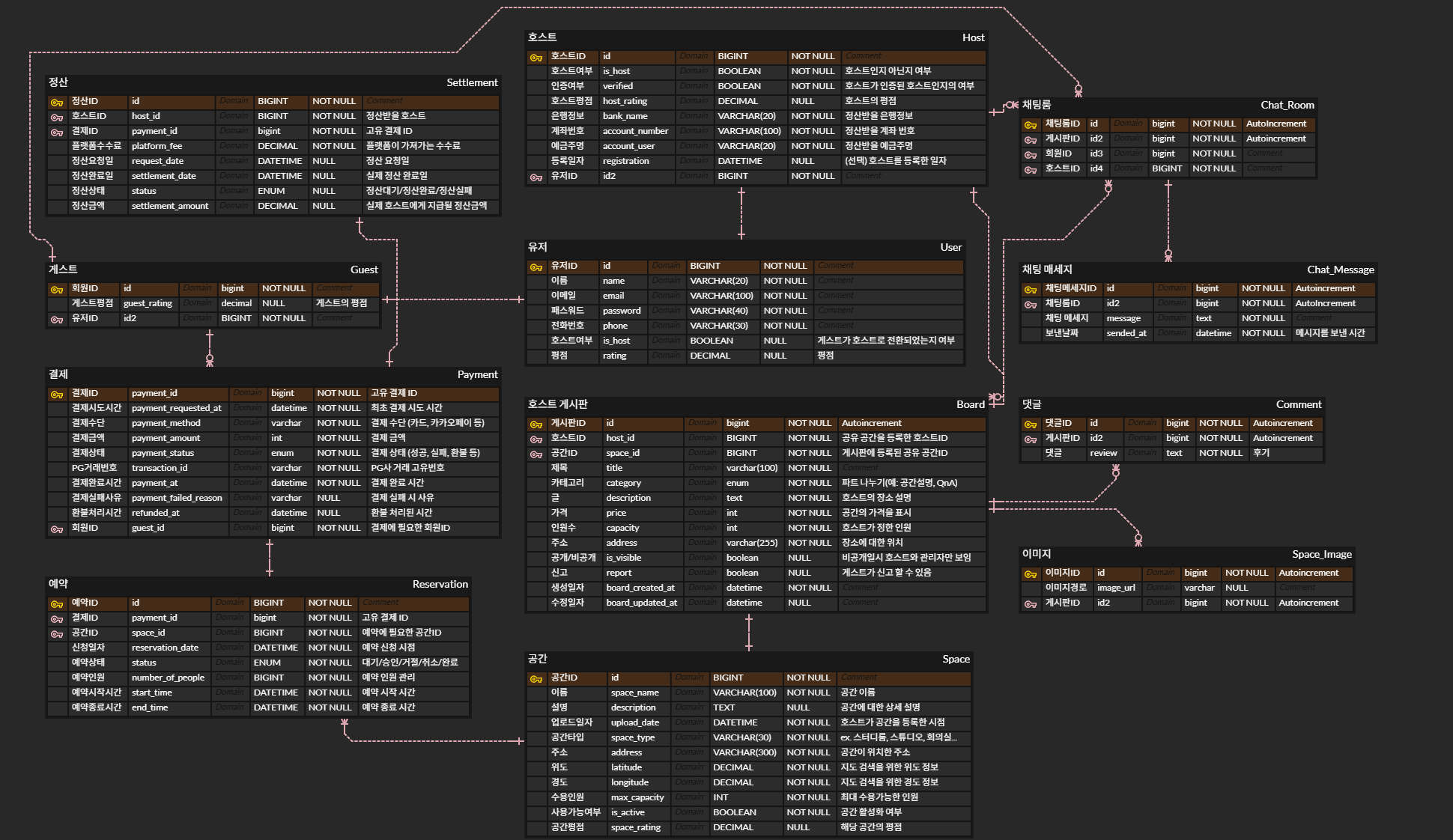Click the foreign key icon for 게시판ID in Space_Image

(1031, 603)
